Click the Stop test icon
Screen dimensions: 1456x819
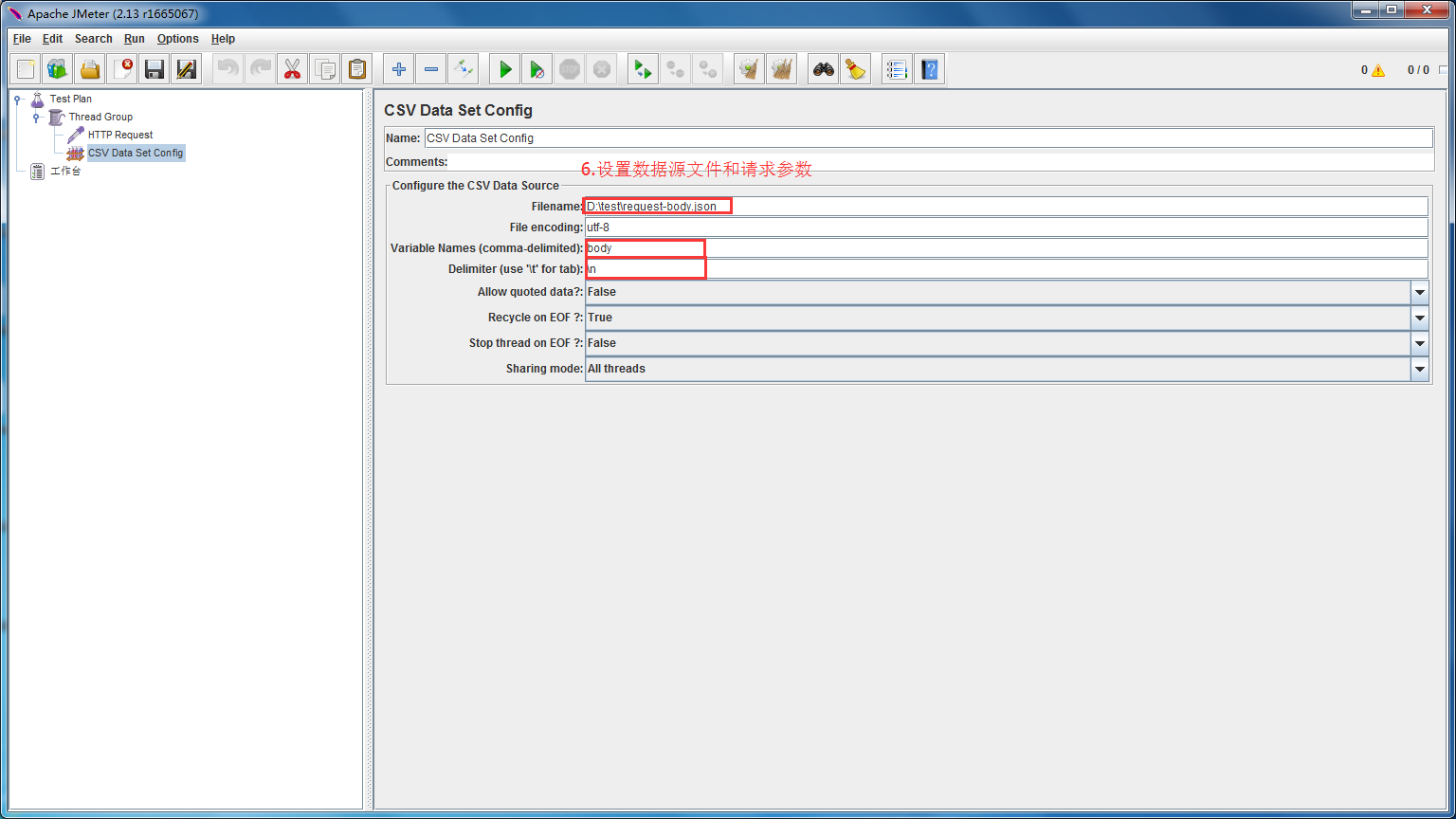pyautogui.click(x=570, y=69)
